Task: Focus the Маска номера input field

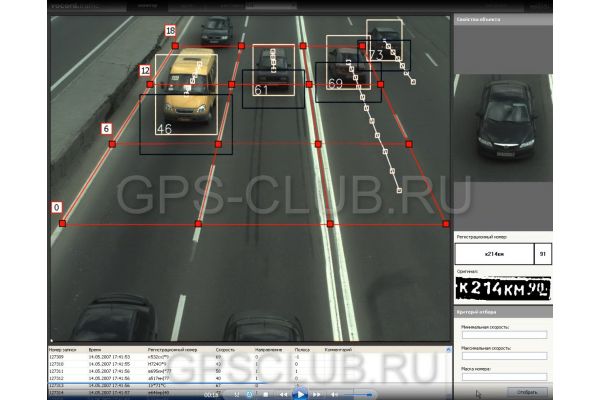Action: 504,377
